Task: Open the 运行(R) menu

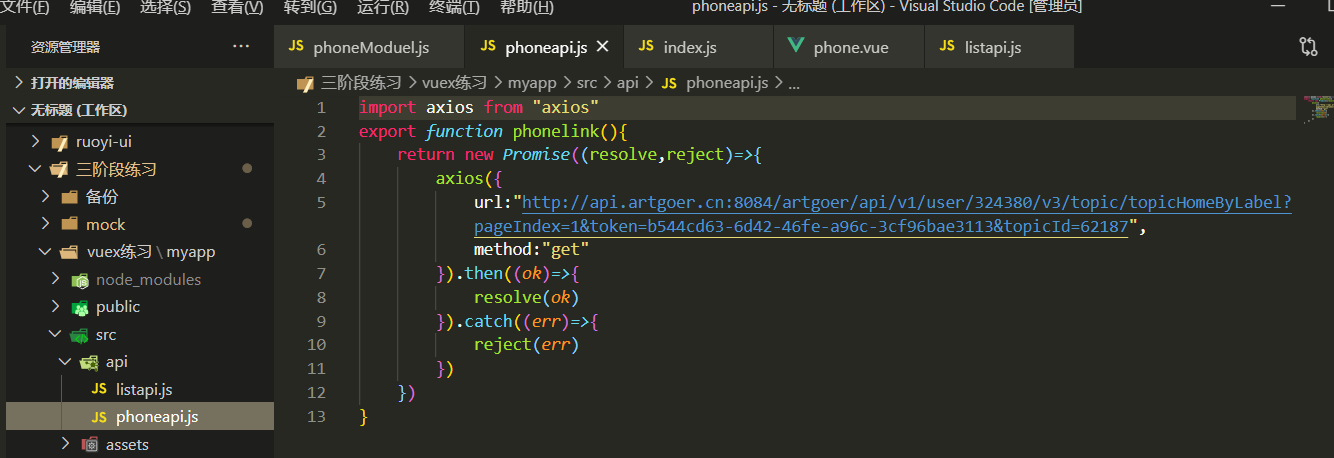Action: pyautogui.click(x=382, y=7)
